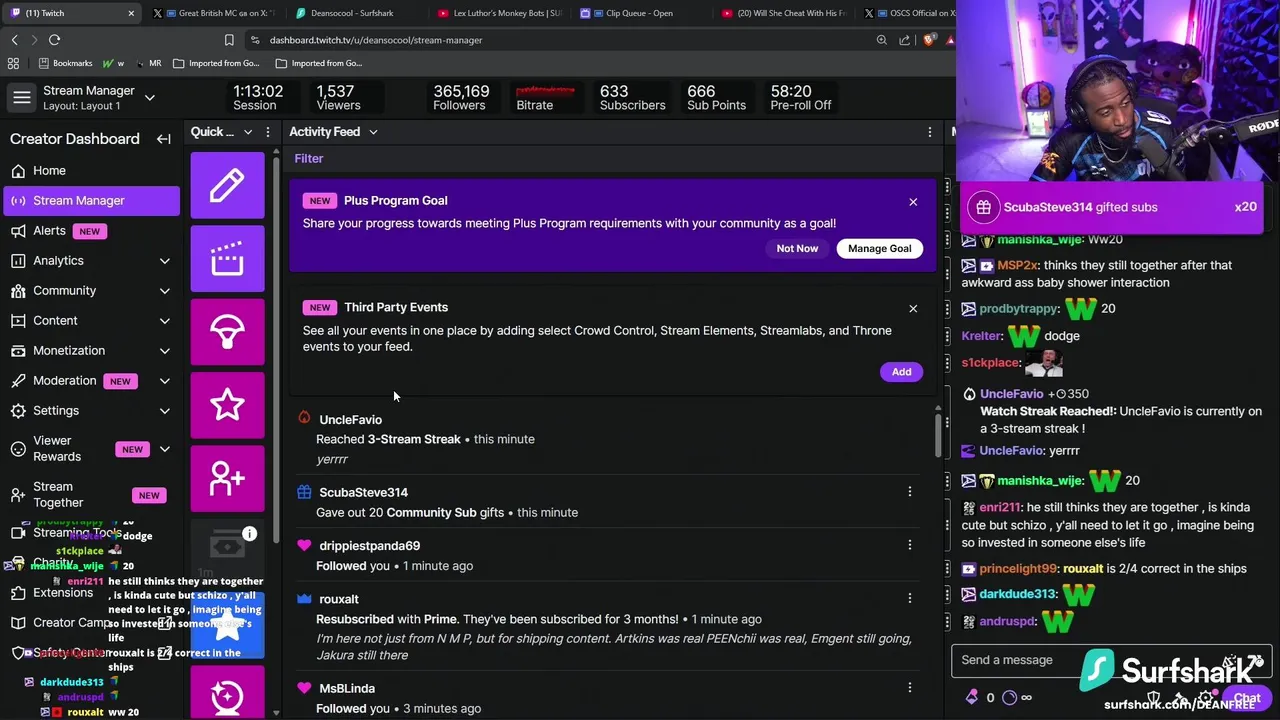Open options for MsBLinda follow event
Viewport: 1280px width, 720px height.
click(909, 688)
